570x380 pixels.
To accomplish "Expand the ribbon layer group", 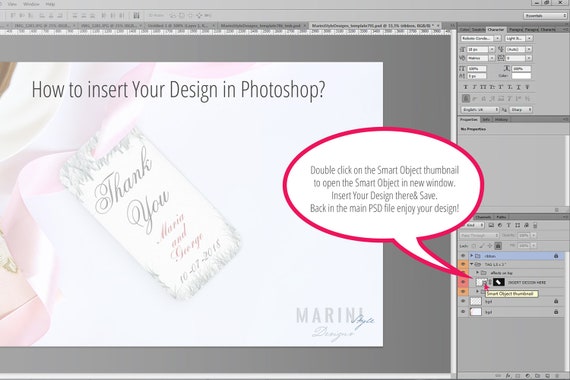I will 471,256.
